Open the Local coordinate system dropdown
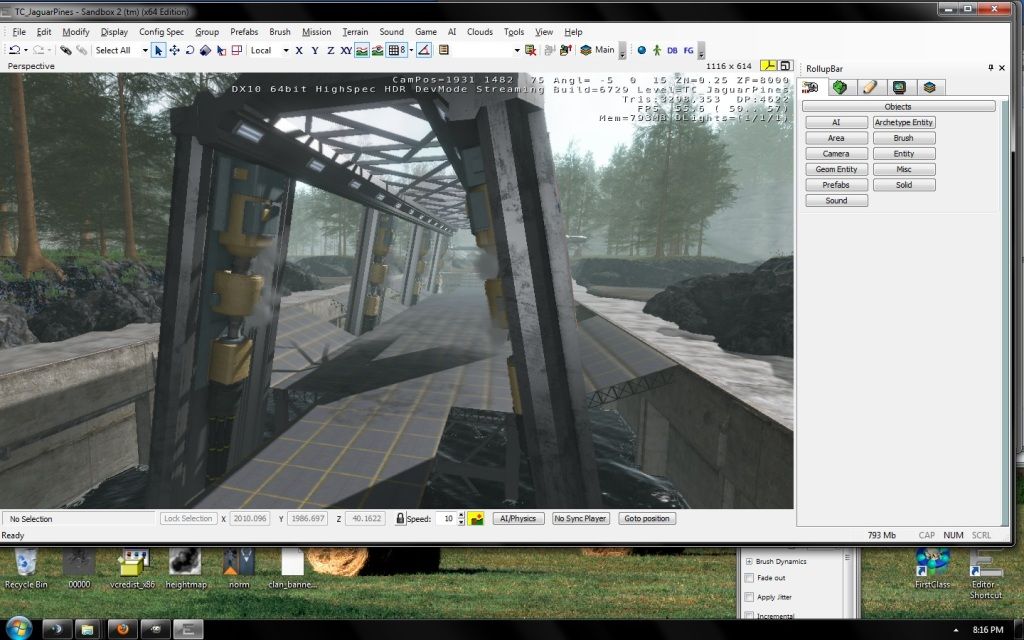Image resolution: width=1024 pixels, height=640 pixels. click(x=285, y=50)
